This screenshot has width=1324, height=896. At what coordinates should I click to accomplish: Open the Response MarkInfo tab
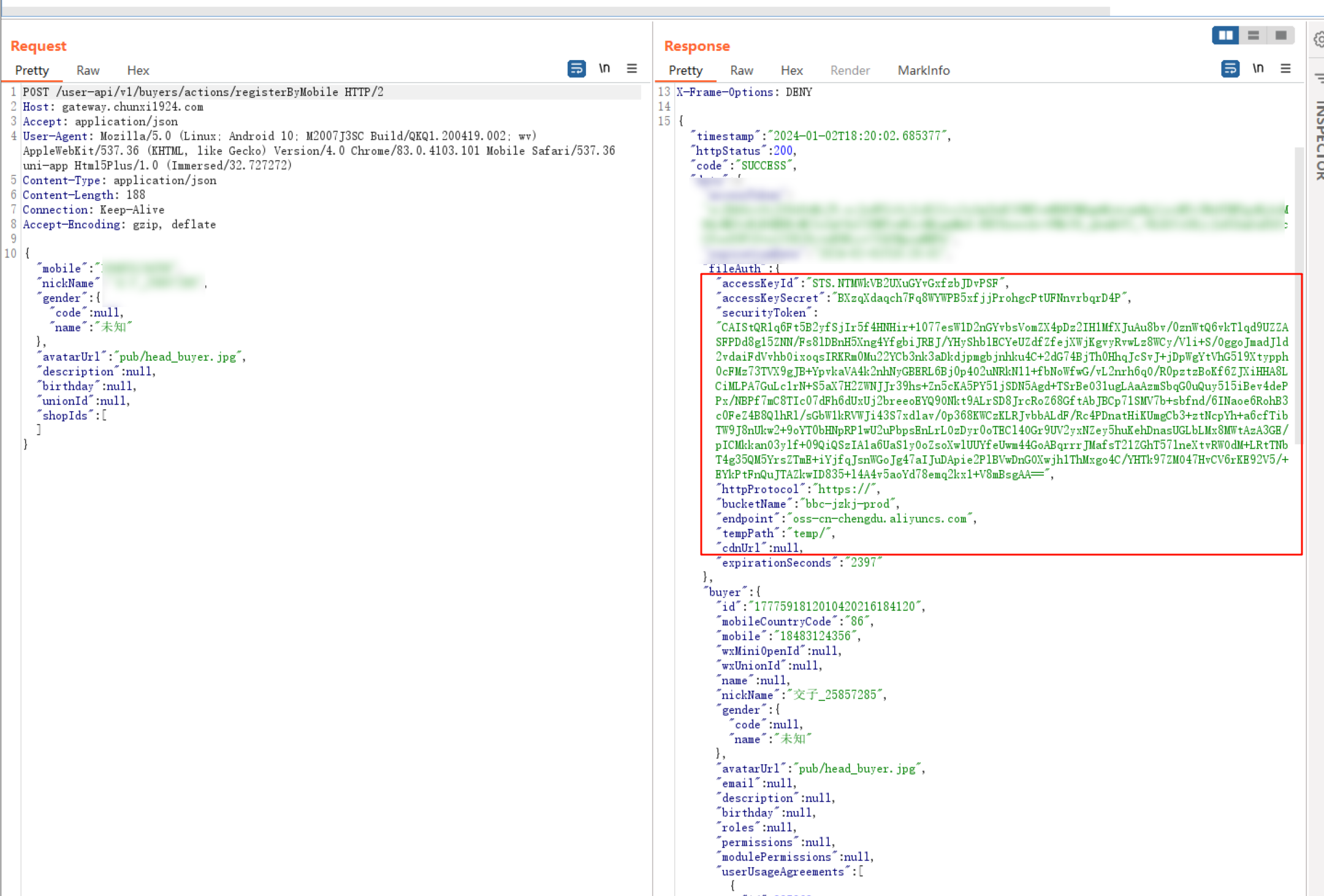tap(923, 70)
